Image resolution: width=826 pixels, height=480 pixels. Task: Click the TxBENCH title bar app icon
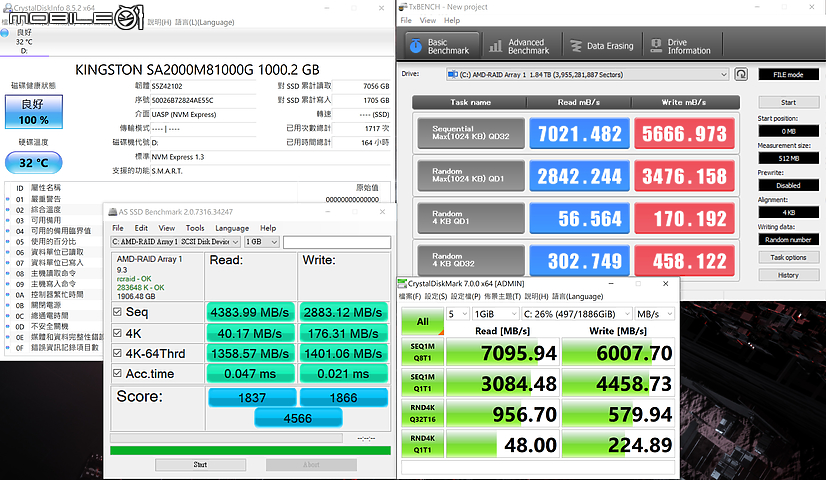(403, 7)
